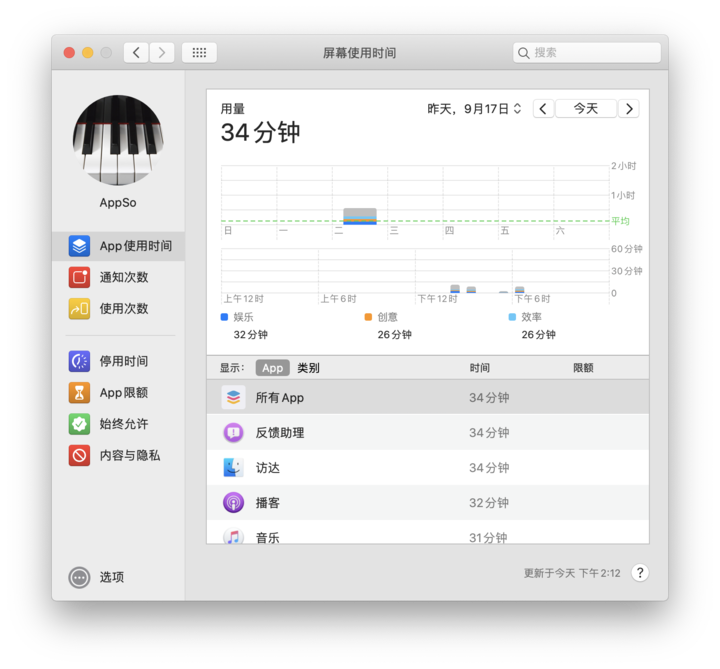Open 内容与隐私 settings
This screenshot has width=720, height=669.
[118, 455]
